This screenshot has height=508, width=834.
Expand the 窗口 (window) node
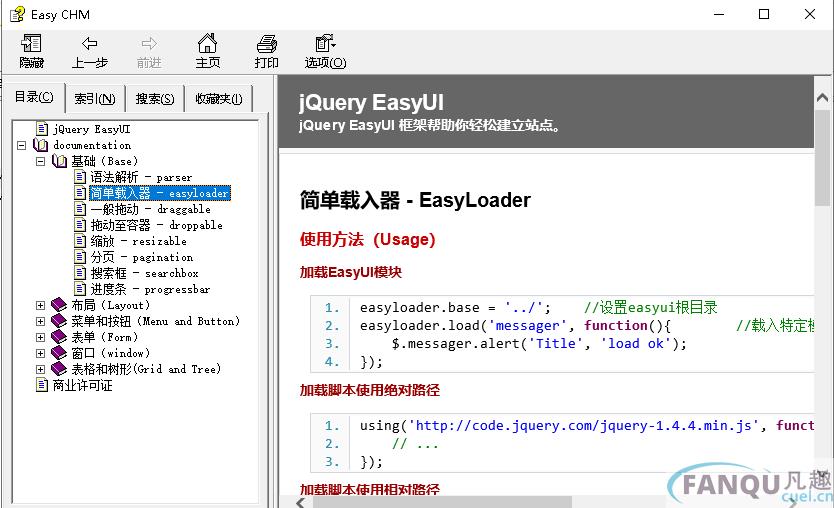click(x=40, y=353)
